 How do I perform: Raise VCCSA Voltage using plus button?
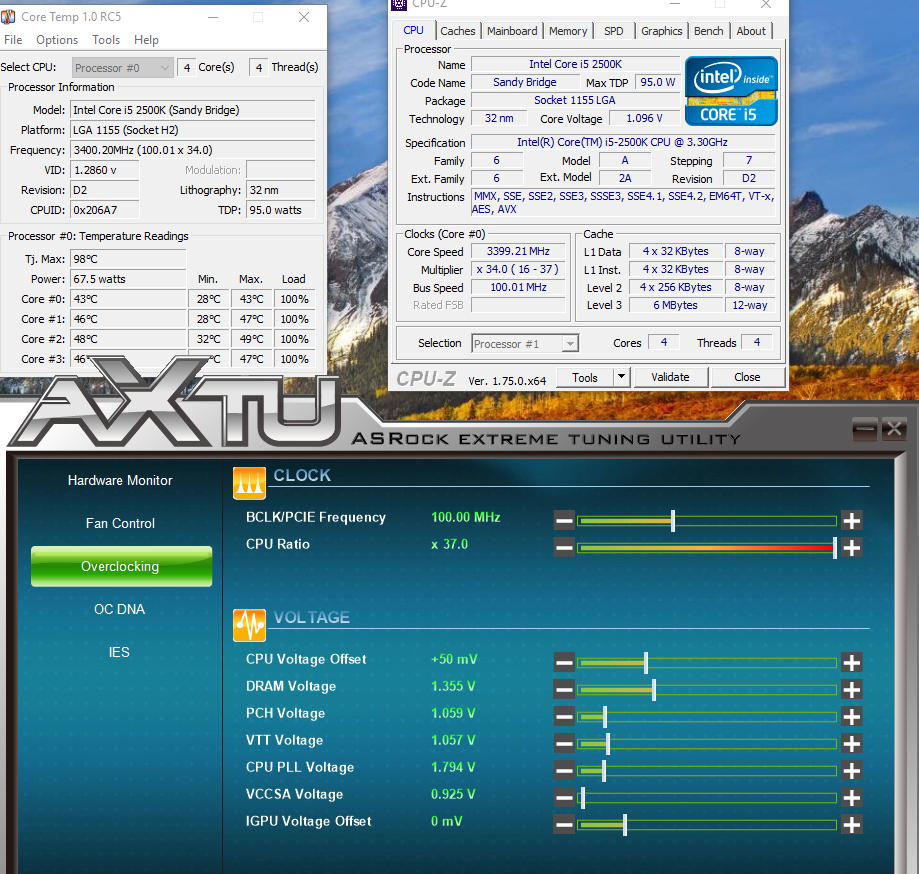pyautogui.click(x=852, y=797)
